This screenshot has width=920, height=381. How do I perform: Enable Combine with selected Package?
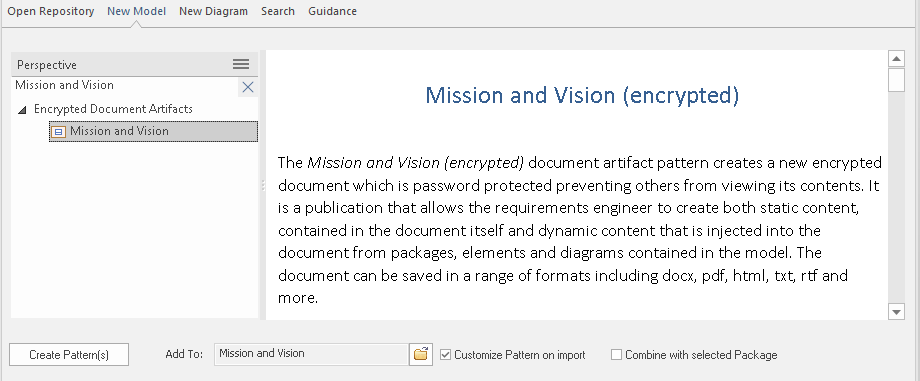click(x=616, y=355)
